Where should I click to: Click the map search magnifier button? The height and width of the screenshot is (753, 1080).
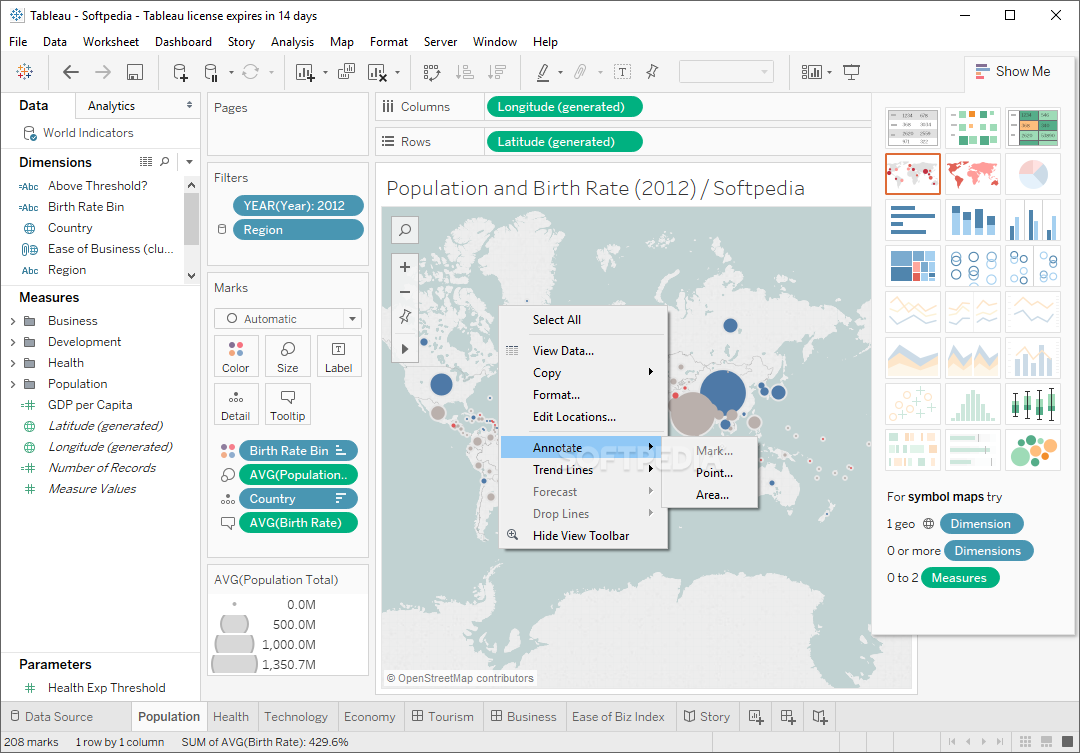[x=405, y=229]
